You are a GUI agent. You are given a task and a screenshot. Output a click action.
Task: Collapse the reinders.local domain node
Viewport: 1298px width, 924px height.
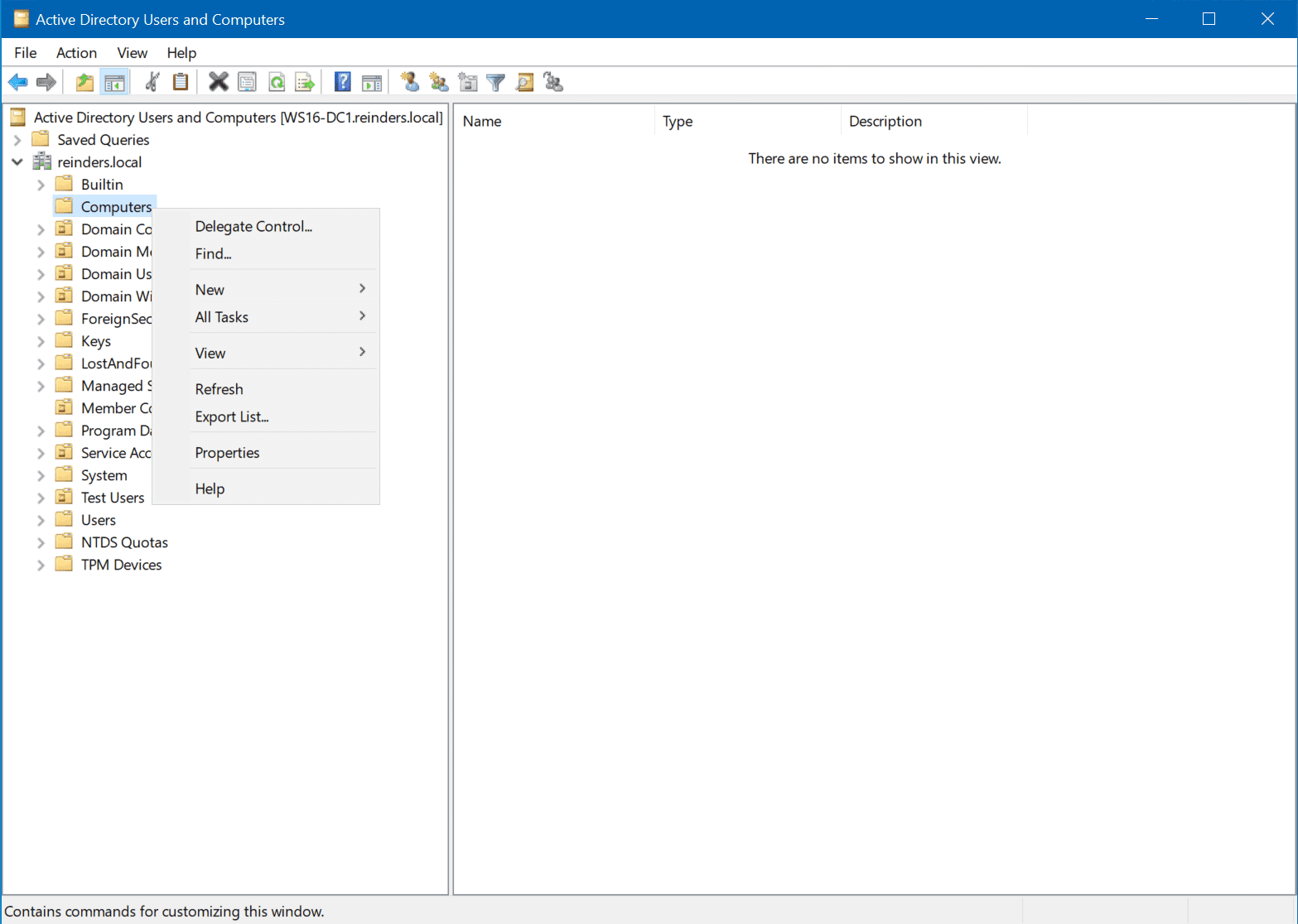click(x=17, y=162)
